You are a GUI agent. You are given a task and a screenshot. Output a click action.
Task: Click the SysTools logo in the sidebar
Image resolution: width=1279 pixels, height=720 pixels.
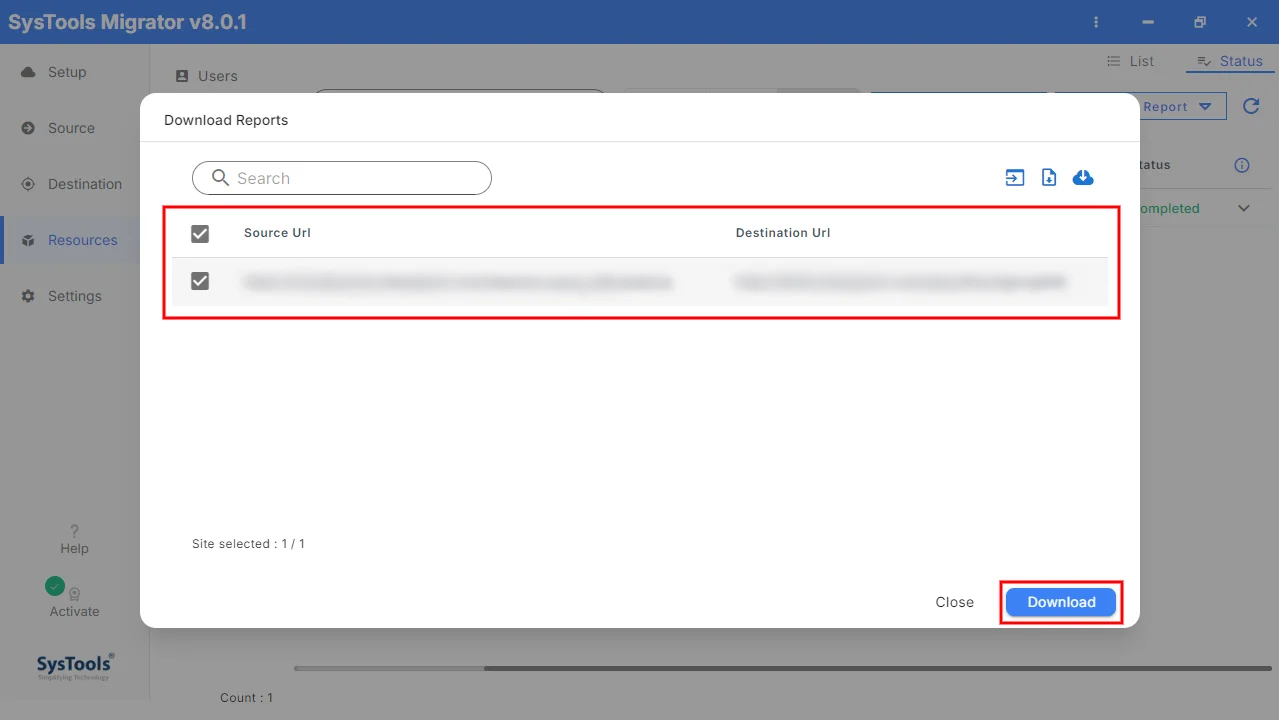tap(75, 666)
